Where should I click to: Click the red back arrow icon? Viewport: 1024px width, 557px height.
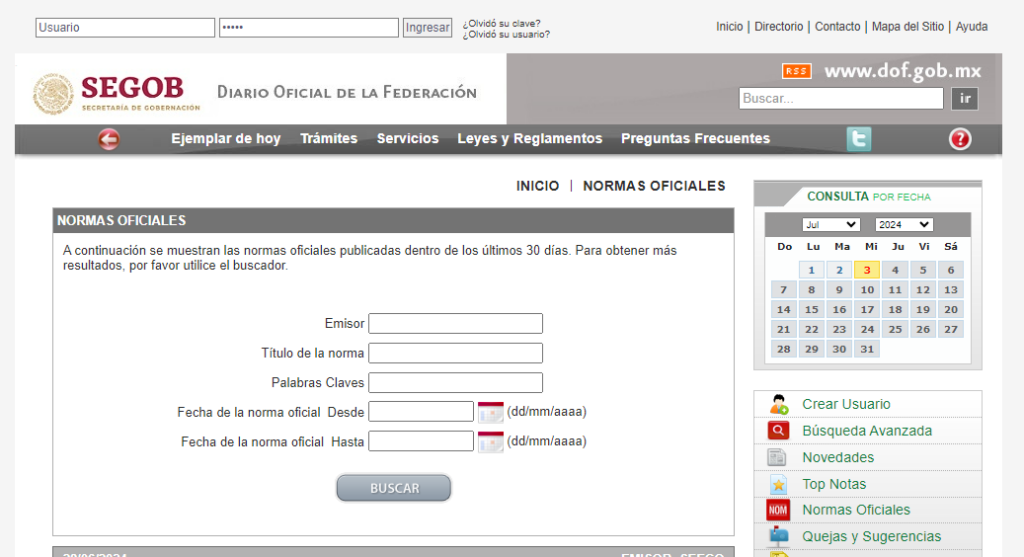(x=109, y=139)
